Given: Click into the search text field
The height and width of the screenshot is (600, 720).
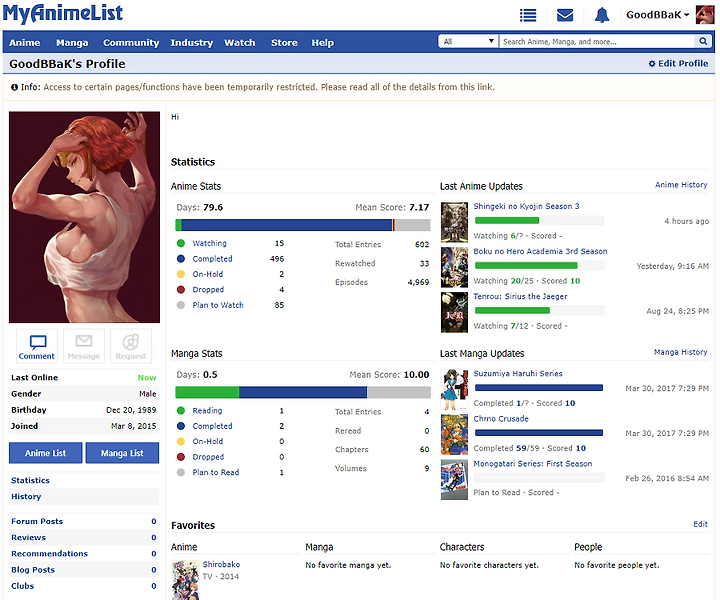Looking at the screenshot, I should pyautogui.click(x=597, y=41).
